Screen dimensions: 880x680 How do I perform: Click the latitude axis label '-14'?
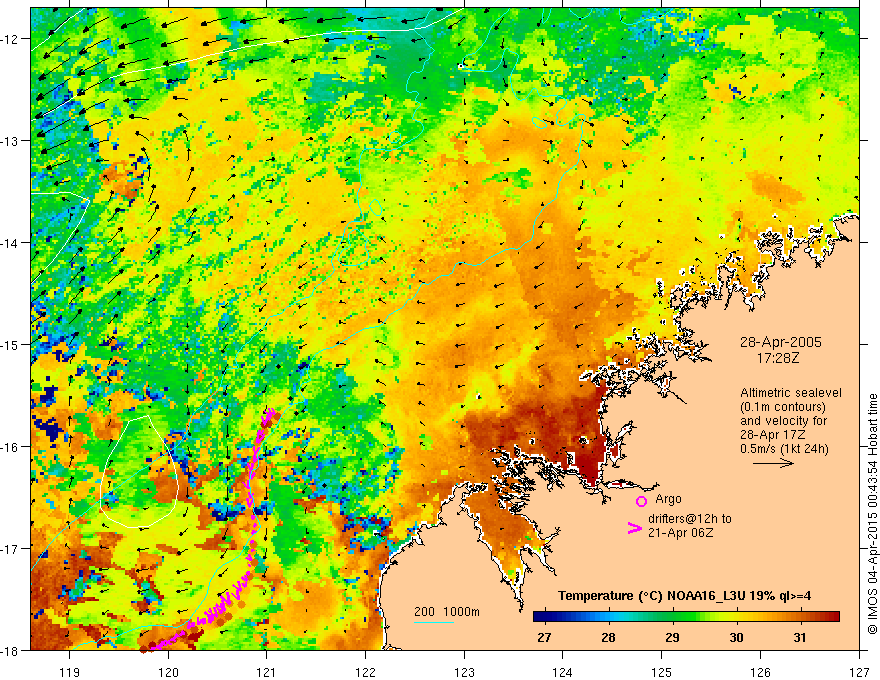tap(10, 242)
